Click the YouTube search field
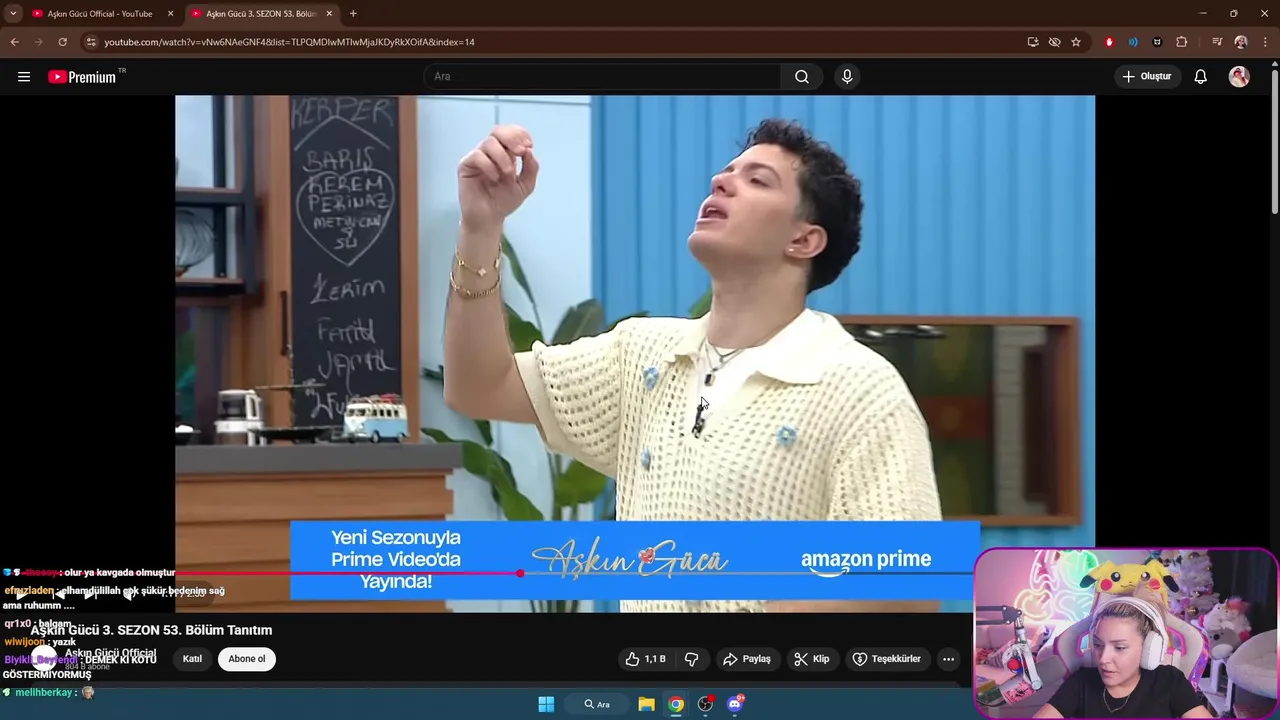Screen dimensions: 1280x720 [x=602, y=77]
